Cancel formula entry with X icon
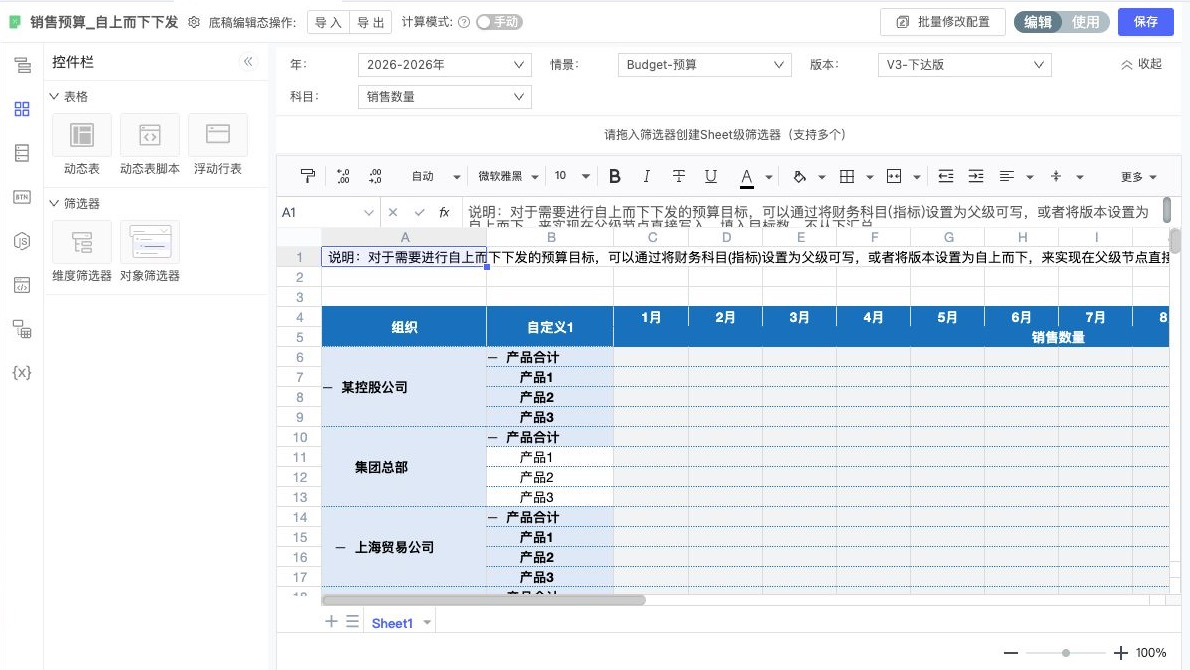This screenshot has width=1190, height=670. (392, 212)
